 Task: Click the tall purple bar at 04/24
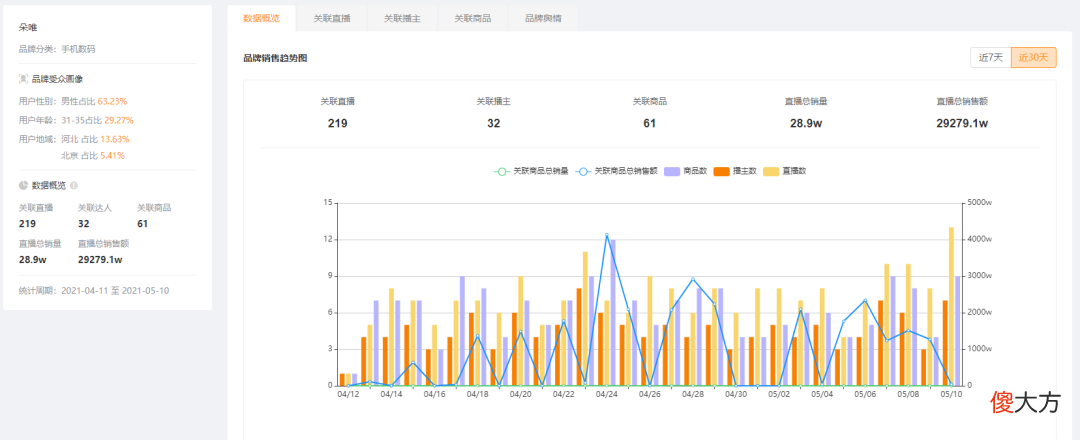pyautogui.click(x=613, y=313)
